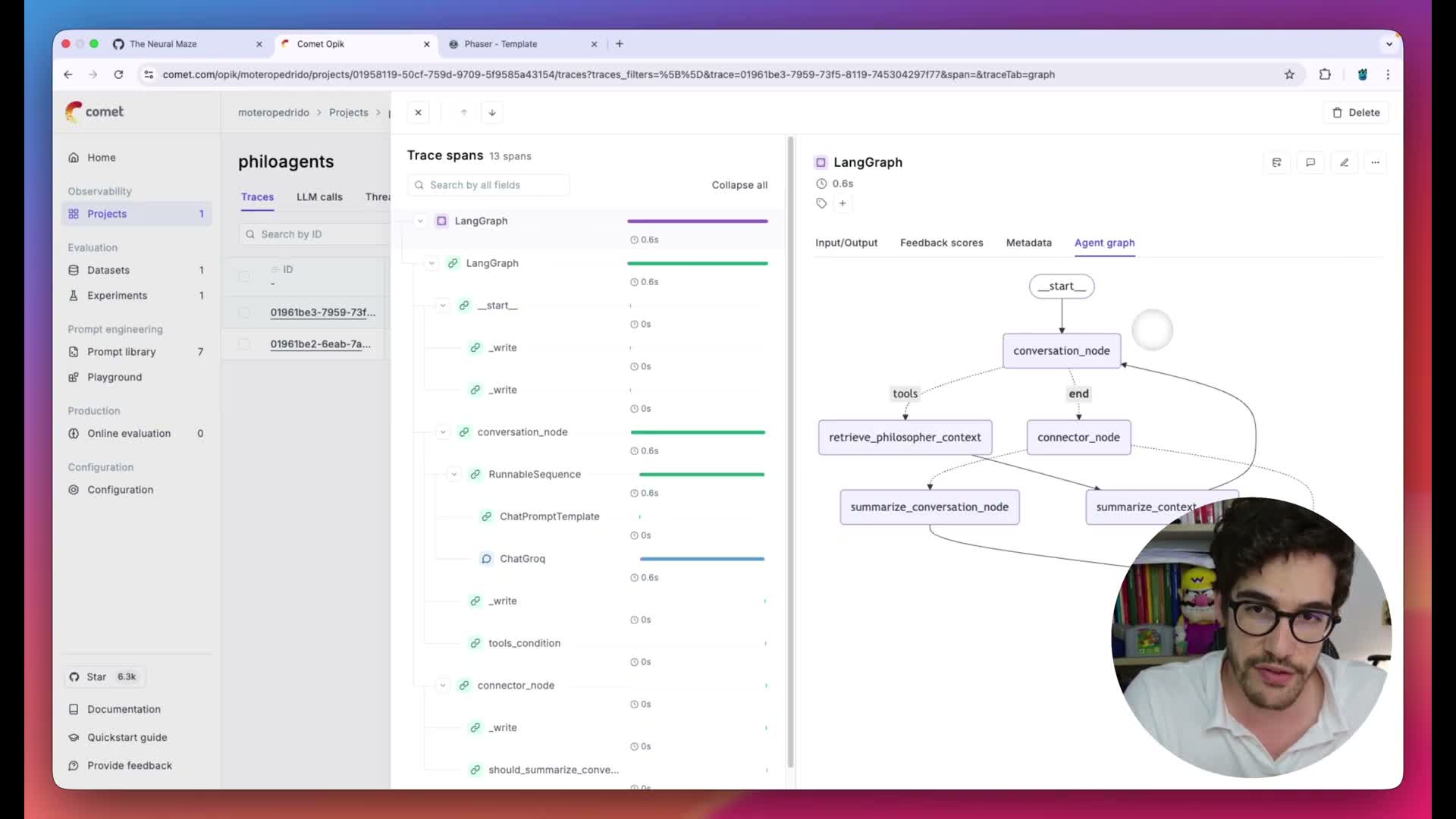Open browser extensions puzzle icon
Screen dimensions: 1456x819
coord(1325,74)
